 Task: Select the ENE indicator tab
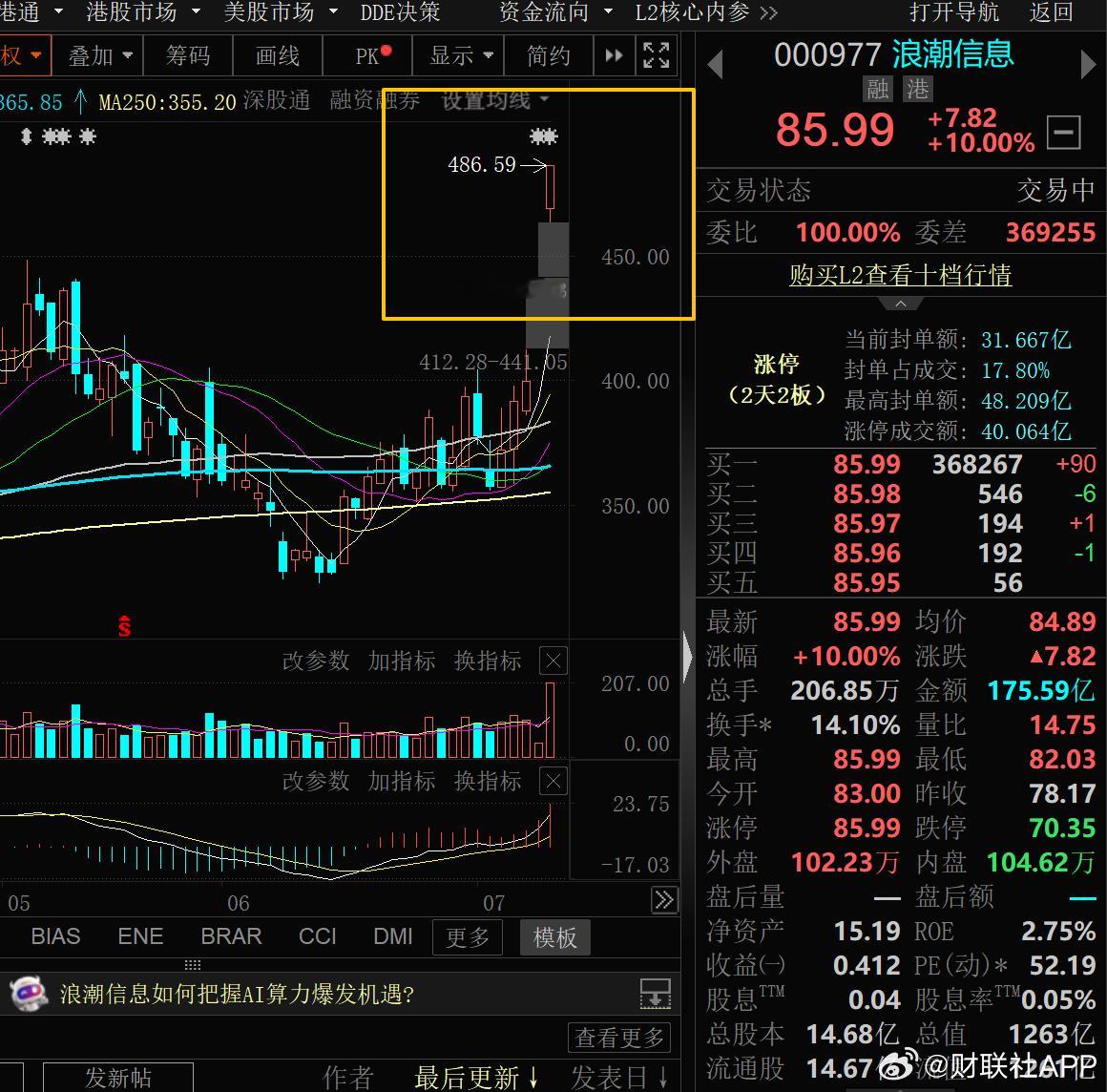[140, 936]
